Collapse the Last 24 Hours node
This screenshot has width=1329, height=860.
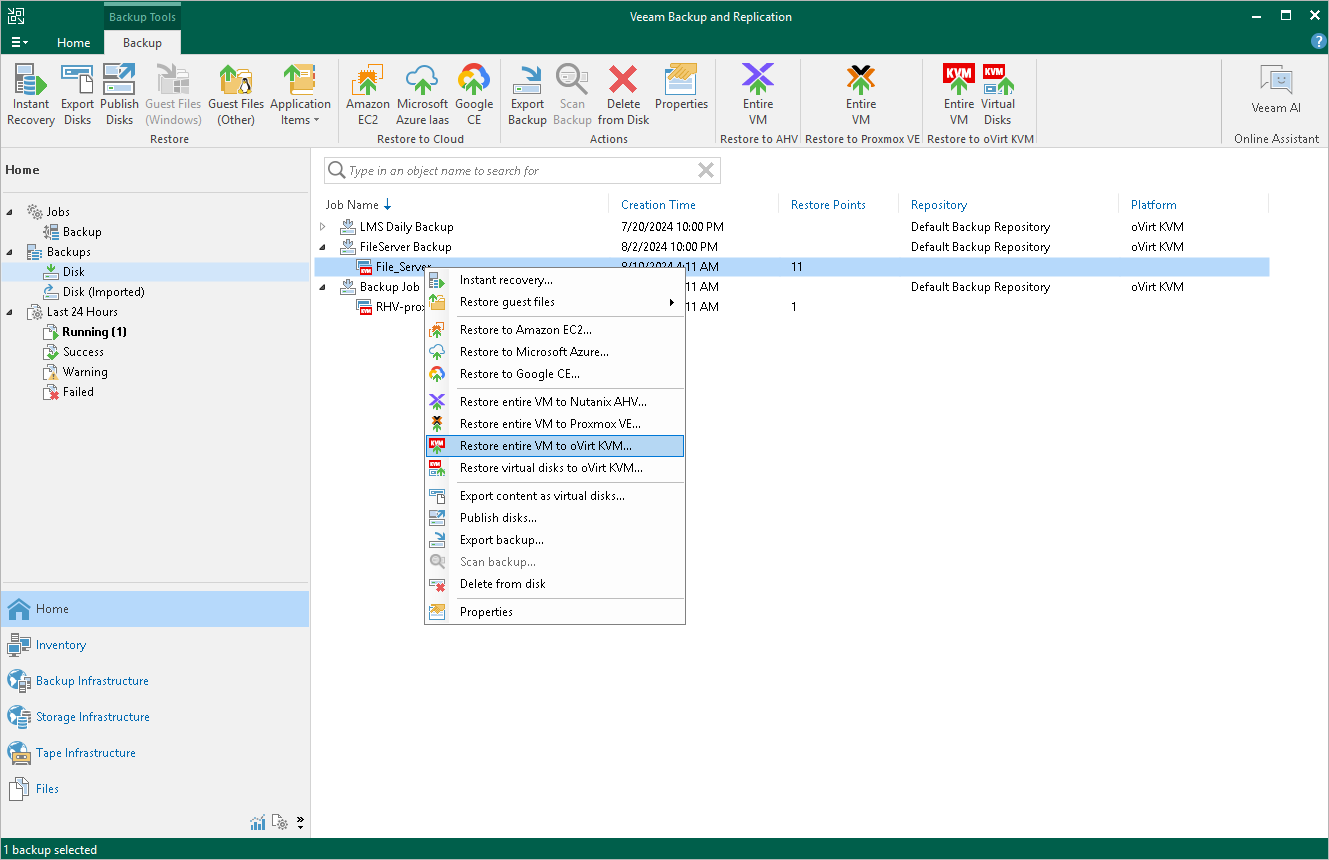click(x=11, y=312)
